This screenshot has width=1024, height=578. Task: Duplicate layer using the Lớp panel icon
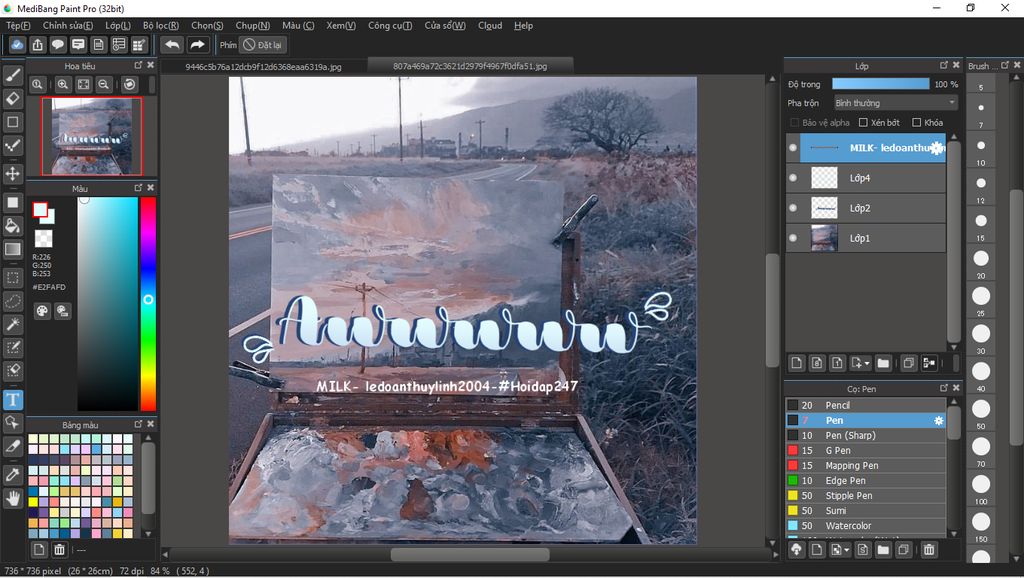[x=908, y=363]
